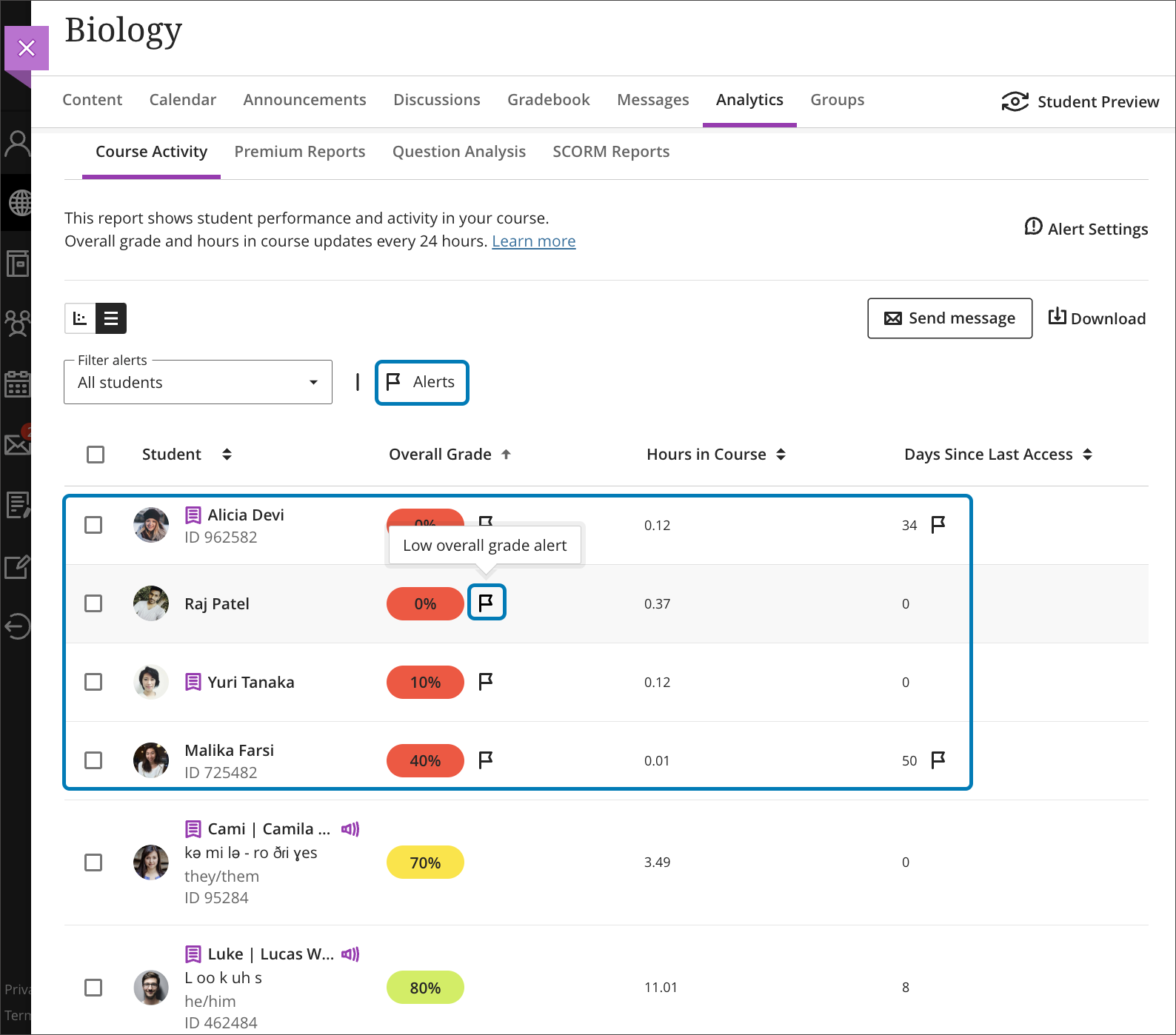The width and height of the screenshot is (1176, 1035).
Task: Open the Gradebook tab
Action: (x=548, y=100)
